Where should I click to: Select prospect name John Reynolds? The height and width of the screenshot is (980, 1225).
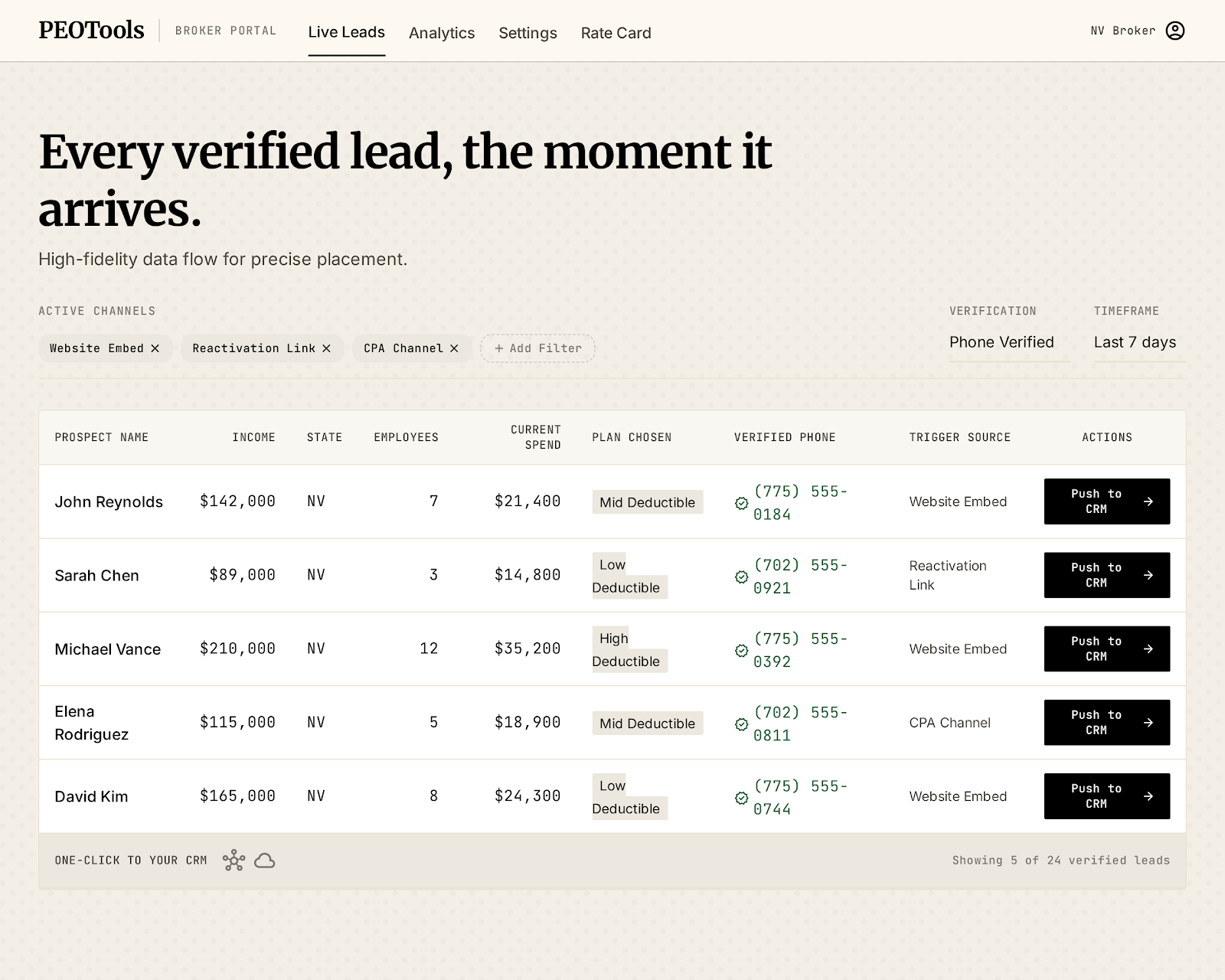(x=109, y=502)
